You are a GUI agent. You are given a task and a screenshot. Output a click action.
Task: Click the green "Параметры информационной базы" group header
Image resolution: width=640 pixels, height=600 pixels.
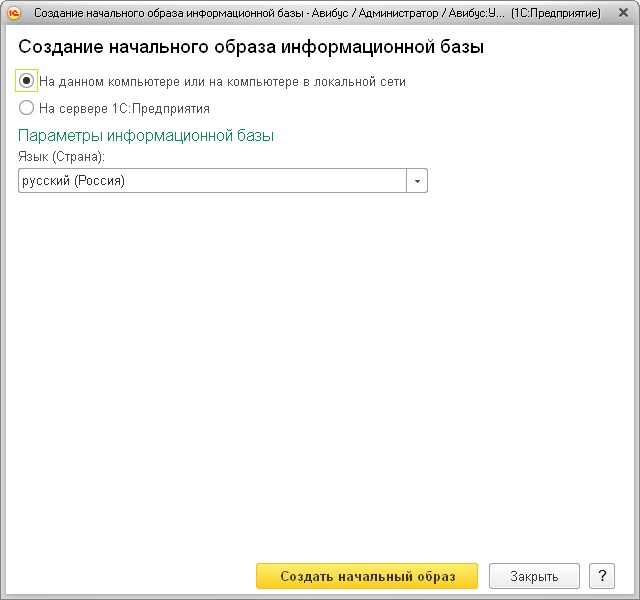click(146, 135)
